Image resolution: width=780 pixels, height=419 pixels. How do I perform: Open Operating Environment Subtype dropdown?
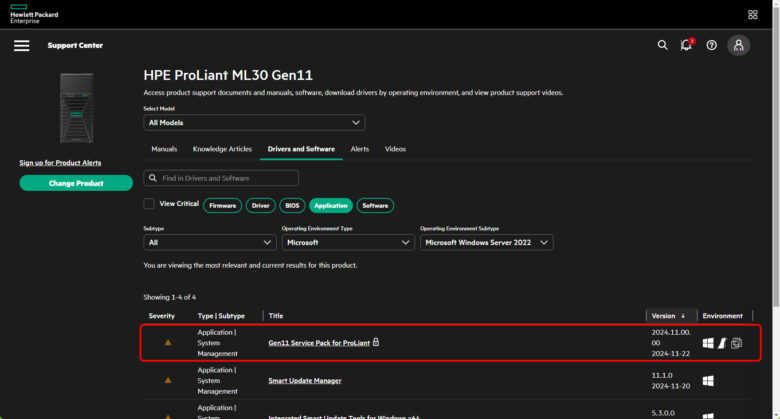click(486, 242)
